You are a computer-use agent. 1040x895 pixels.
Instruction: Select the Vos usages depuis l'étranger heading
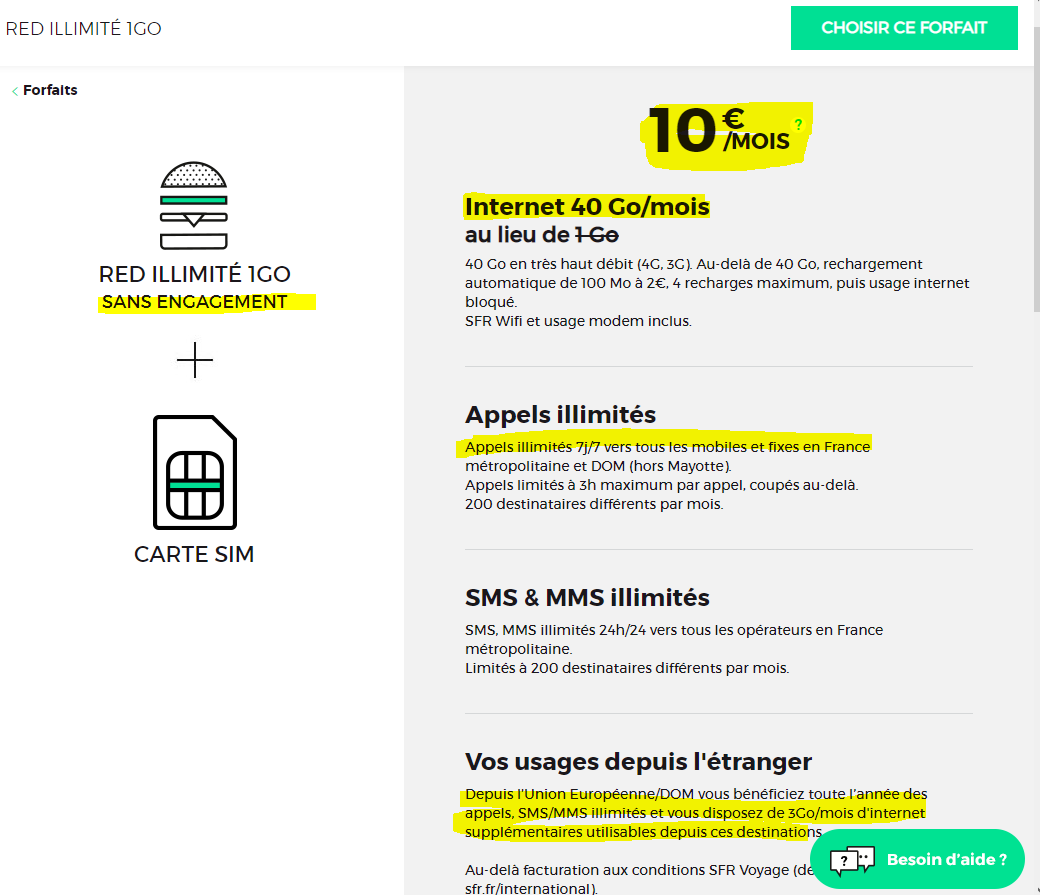tap(638, 761)
